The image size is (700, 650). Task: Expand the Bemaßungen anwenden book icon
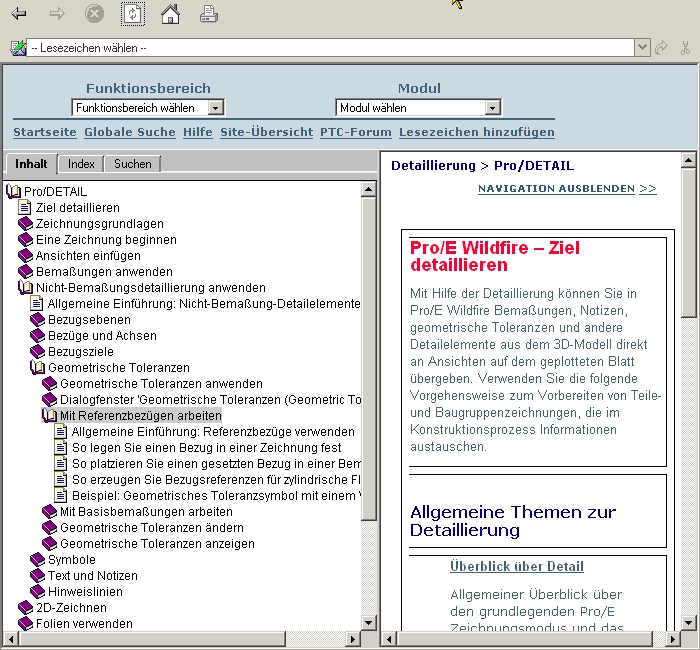(x=25, y=272)
